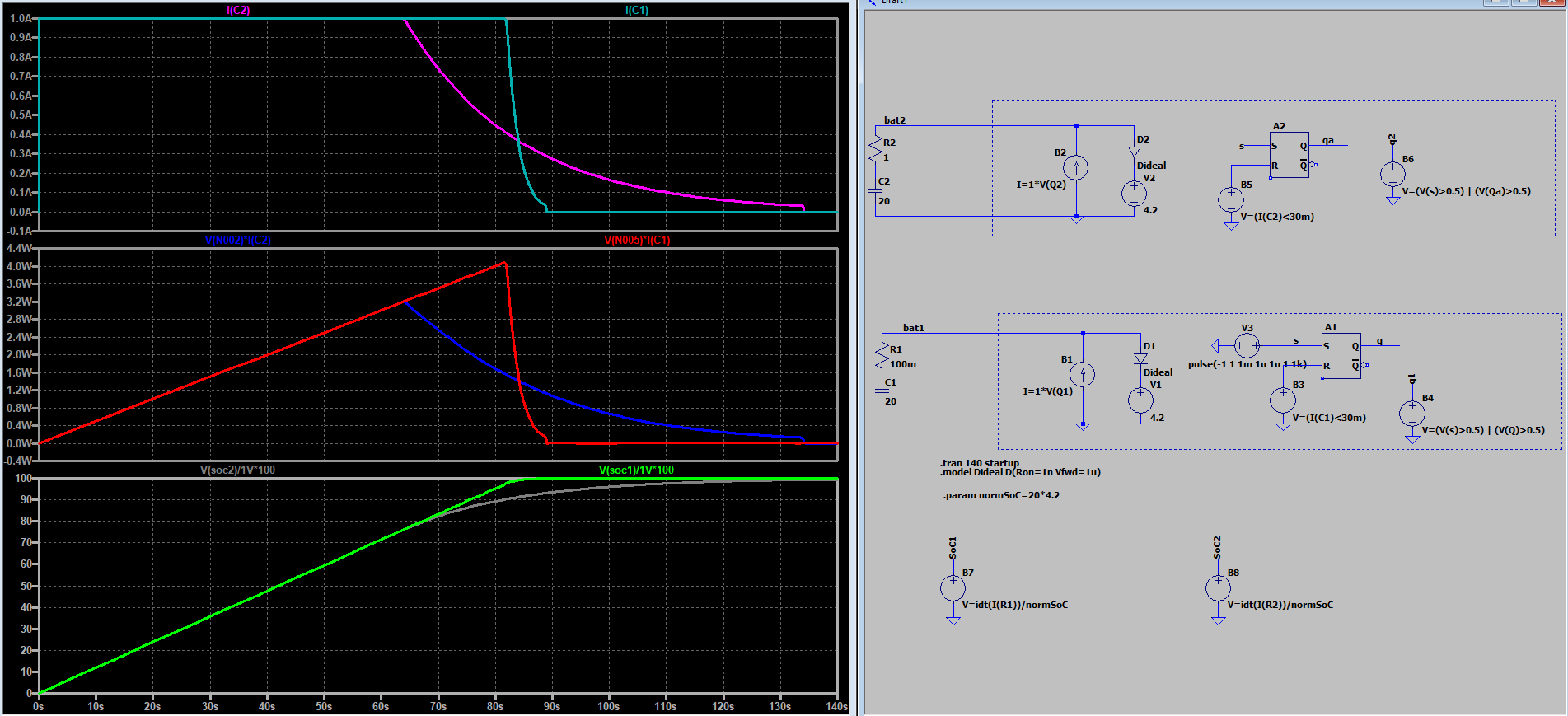Click the I(C1) trace label
The height and width of the screenshot is (716, 1568).
[x=637, y=10]
